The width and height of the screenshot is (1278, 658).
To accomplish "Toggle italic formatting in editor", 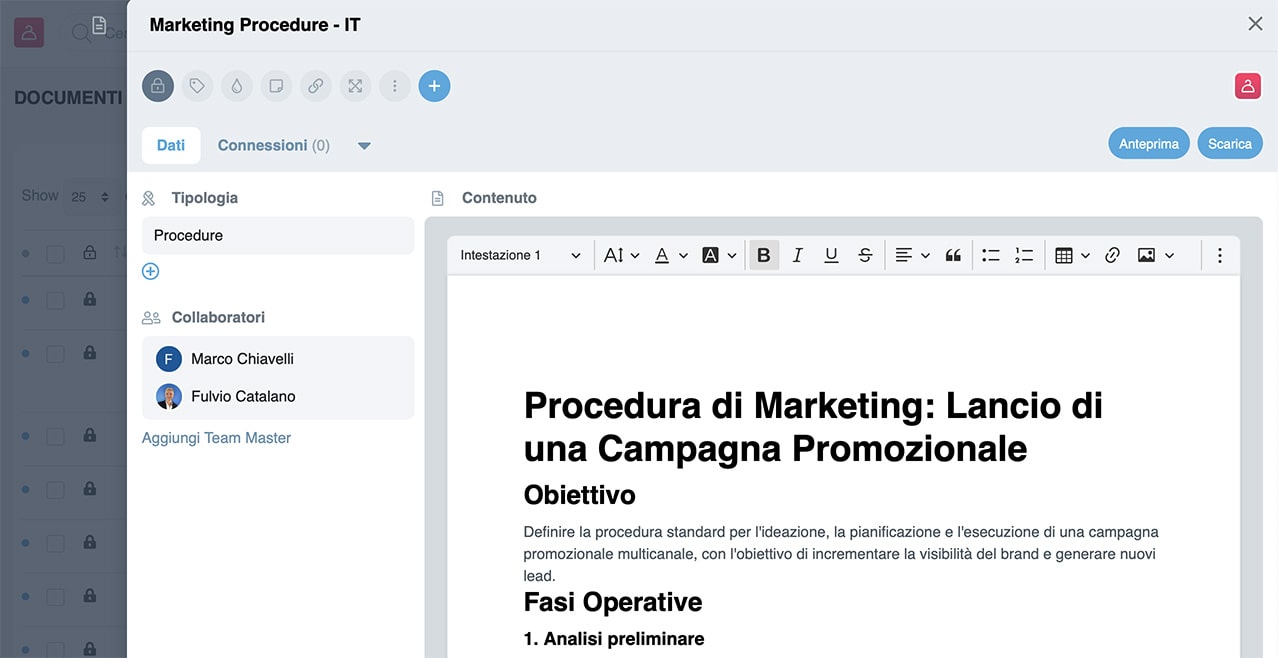I will click(x=797, y=256).
